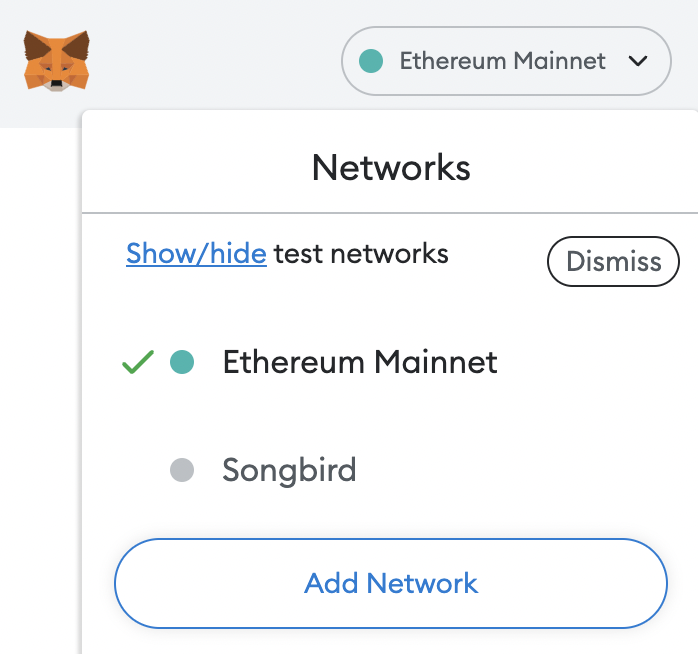Click the teal dot next to Ethereum Mainnet in list
The height and width of the screenshot is (654, 698).
click(x=181, y=362)
